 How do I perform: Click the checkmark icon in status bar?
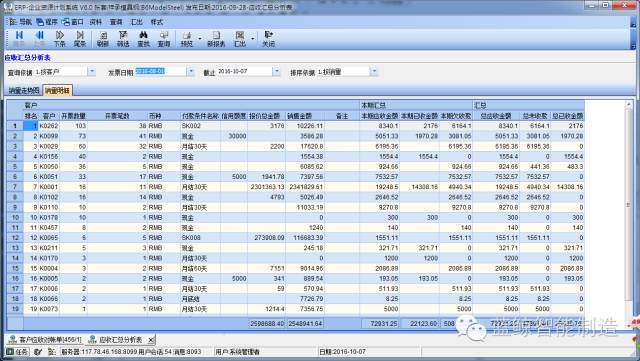[38, 351]
